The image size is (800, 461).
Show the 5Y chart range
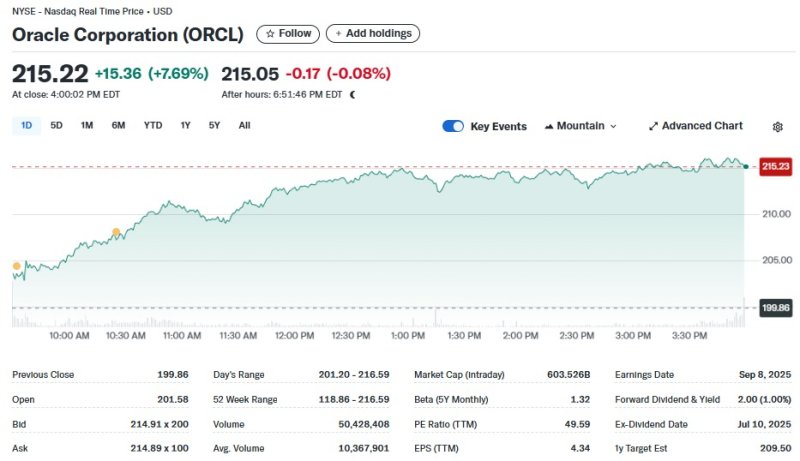point(214,125)
